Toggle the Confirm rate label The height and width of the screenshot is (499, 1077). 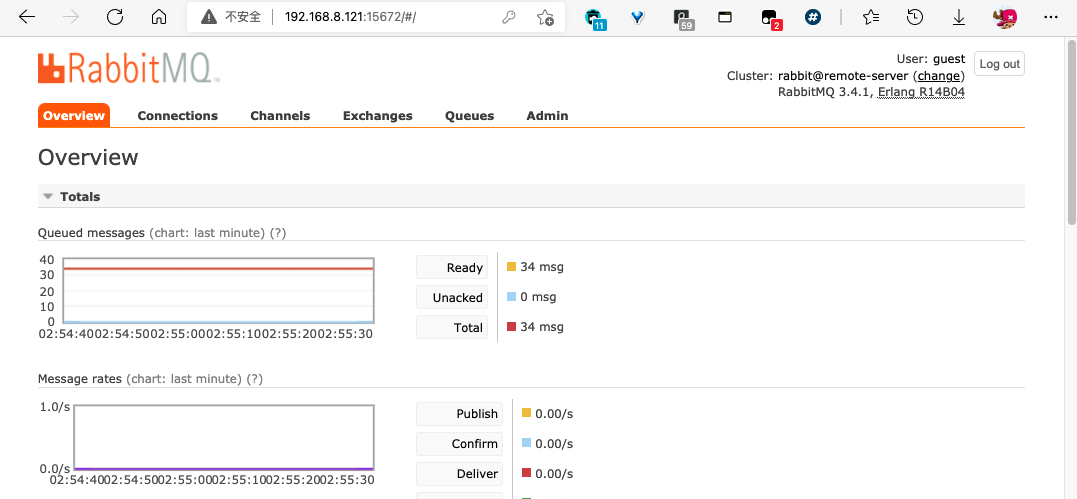(x=460, y=444)
